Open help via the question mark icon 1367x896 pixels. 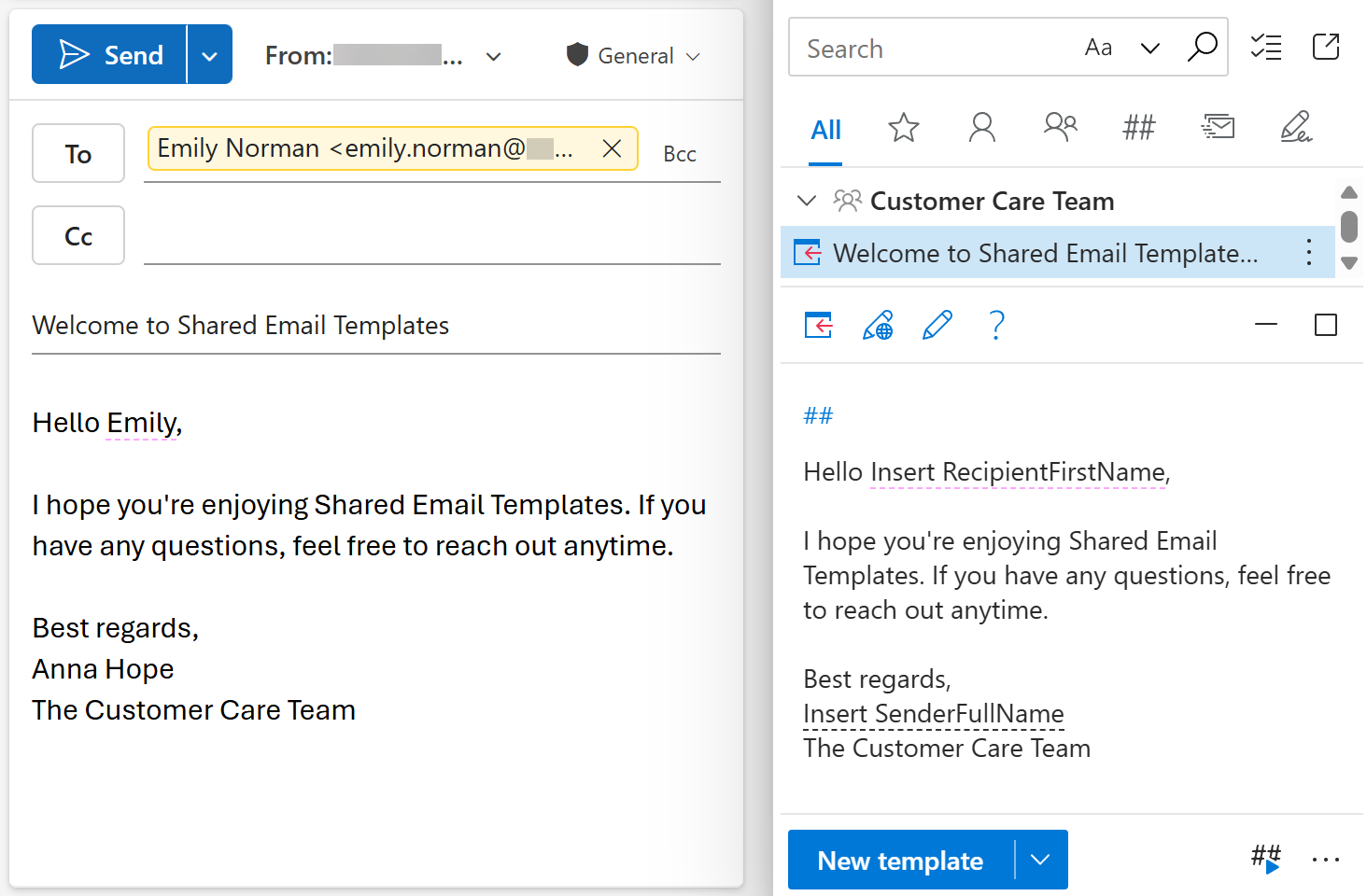tap(996, 325)
